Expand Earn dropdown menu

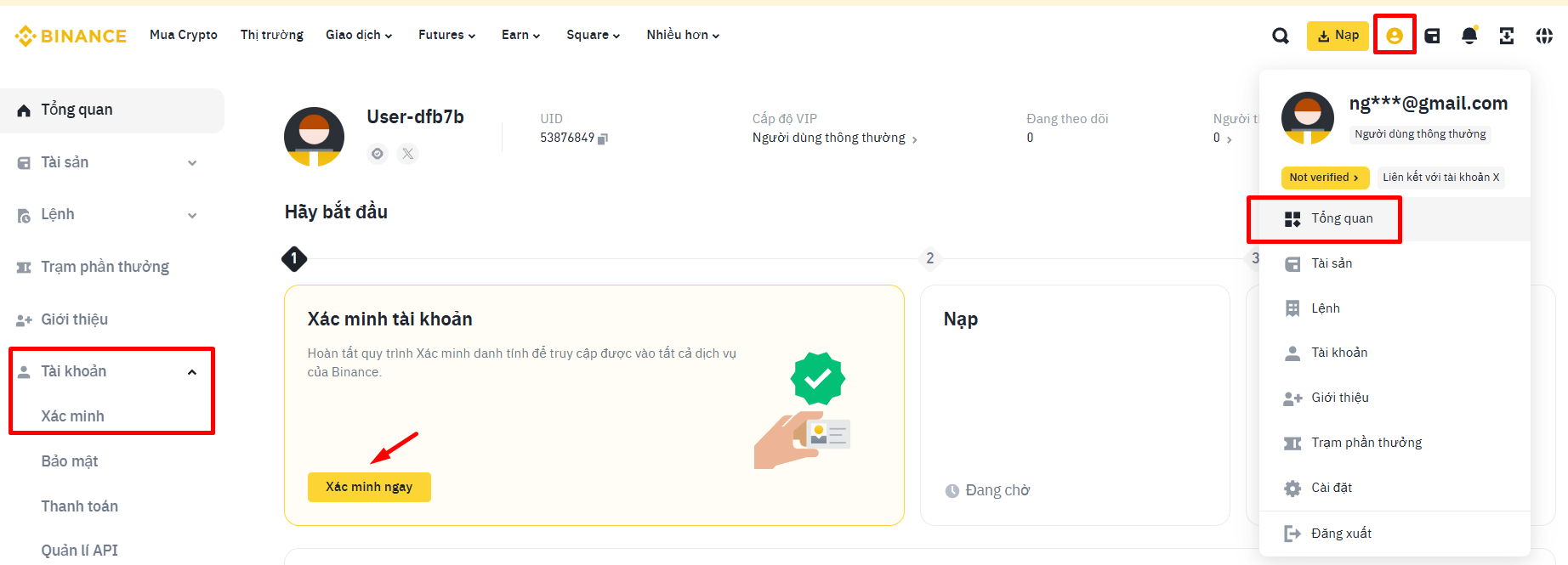pos(521,35)
